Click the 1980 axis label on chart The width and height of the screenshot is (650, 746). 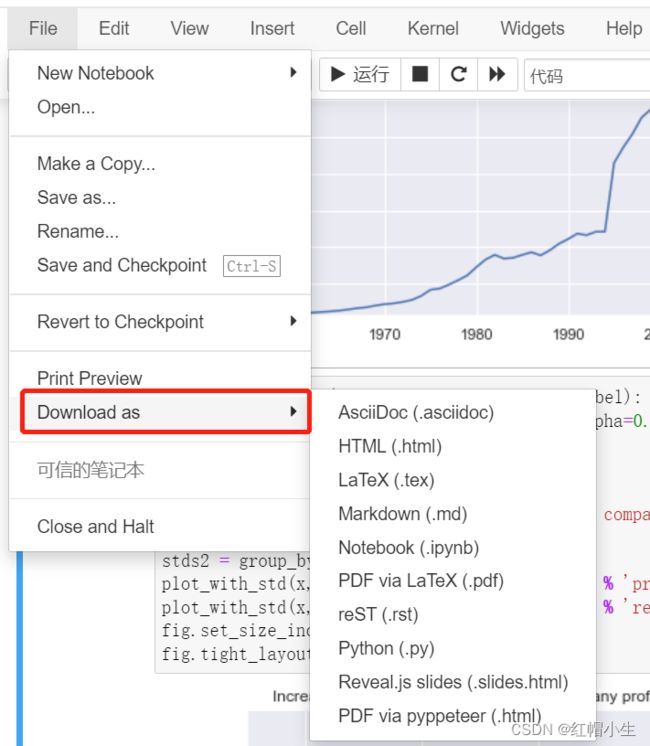point(477,334)
